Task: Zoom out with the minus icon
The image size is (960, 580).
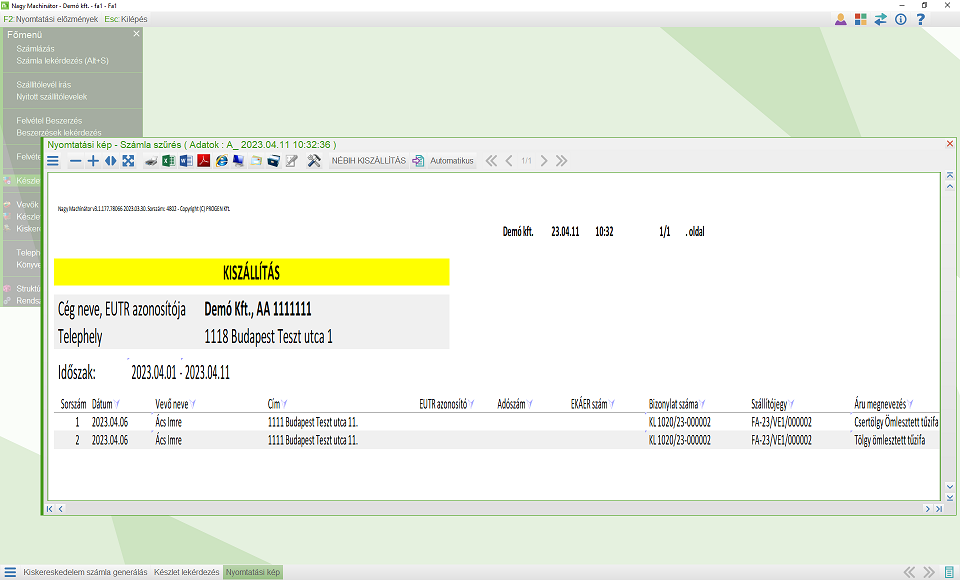Action: 75,161
